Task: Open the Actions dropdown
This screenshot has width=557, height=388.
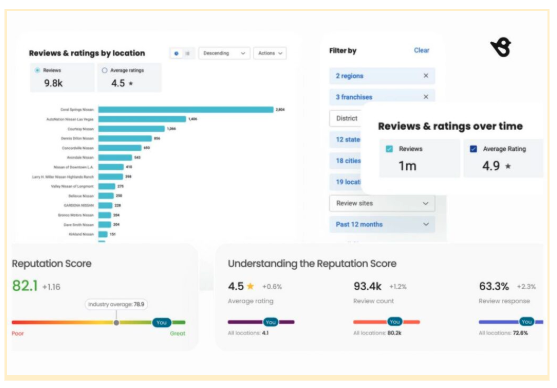Action: 270,53
